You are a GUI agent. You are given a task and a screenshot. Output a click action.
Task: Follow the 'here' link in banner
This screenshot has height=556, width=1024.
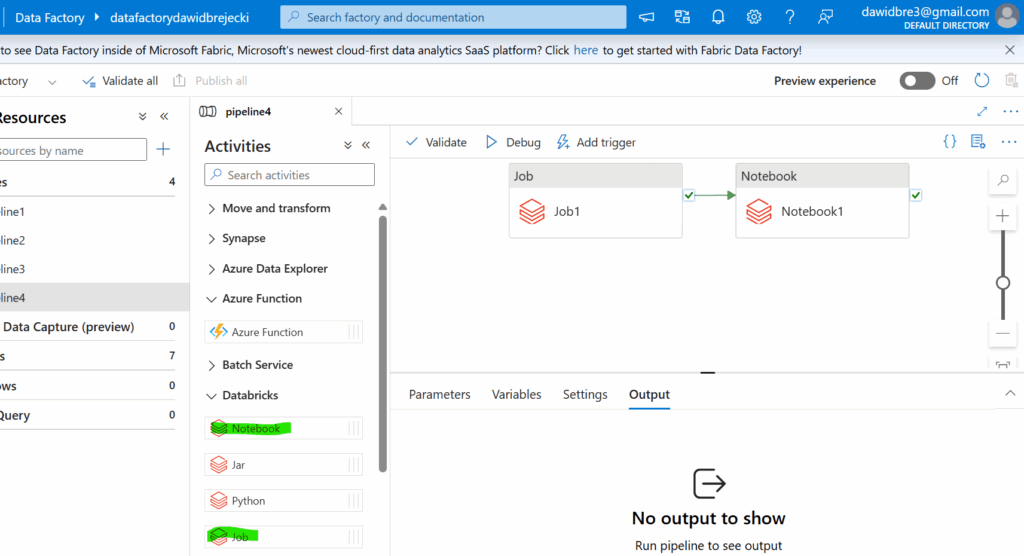coord(586,50)
